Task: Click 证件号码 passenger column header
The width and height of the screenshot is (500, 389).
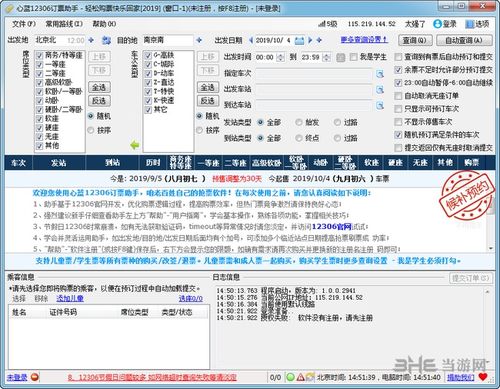Action: click(63, 312)
